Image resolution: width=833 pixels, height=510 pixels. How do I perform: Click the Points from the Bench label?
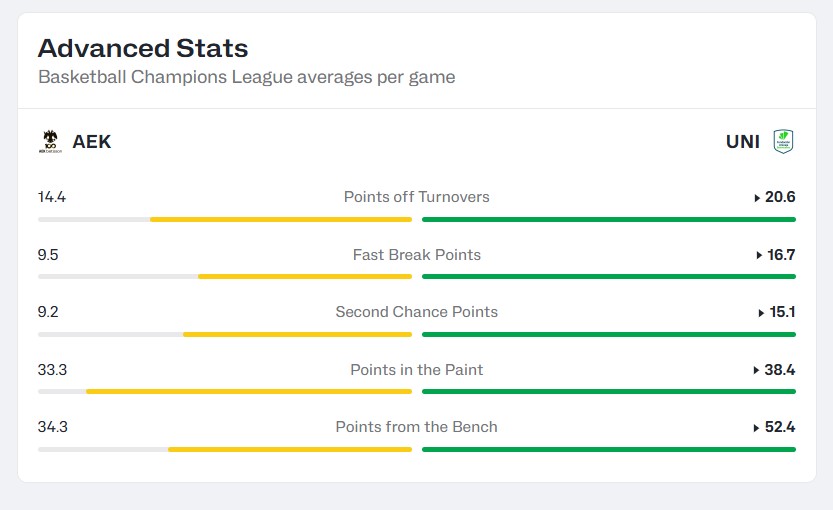[416, 427]
